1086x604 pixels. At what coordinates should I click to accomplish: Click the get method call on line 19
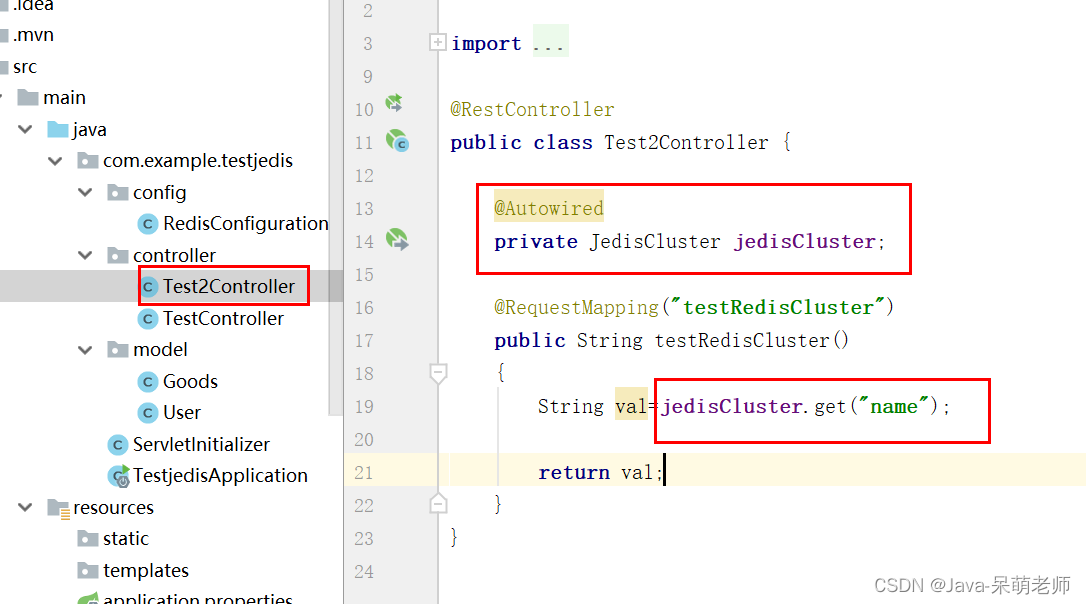tap(830, 407)
